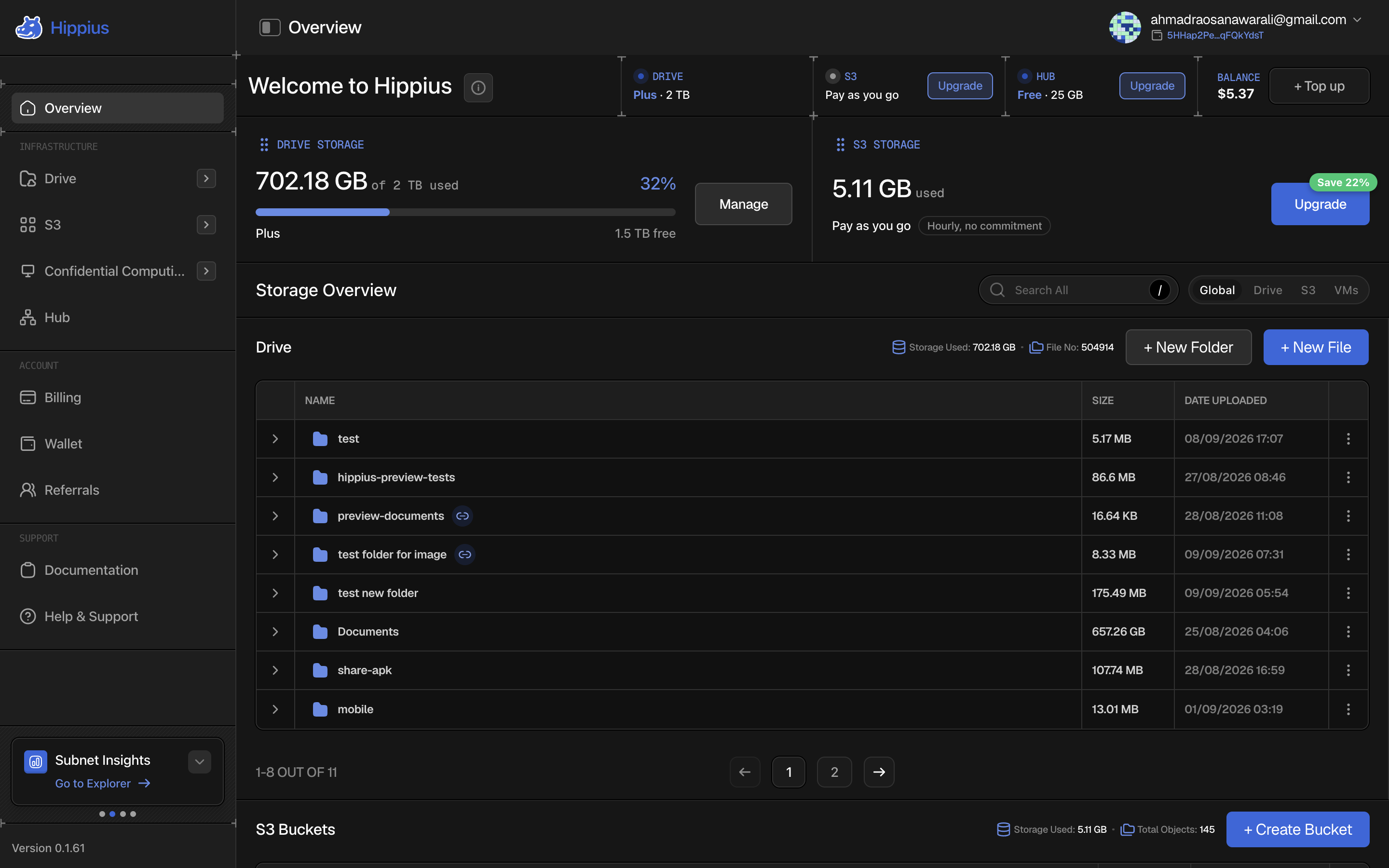Screen dimensions: 1389x868
Task: Click the Documents folder icon
Action: pyautogui.click(x=320, y=632)
